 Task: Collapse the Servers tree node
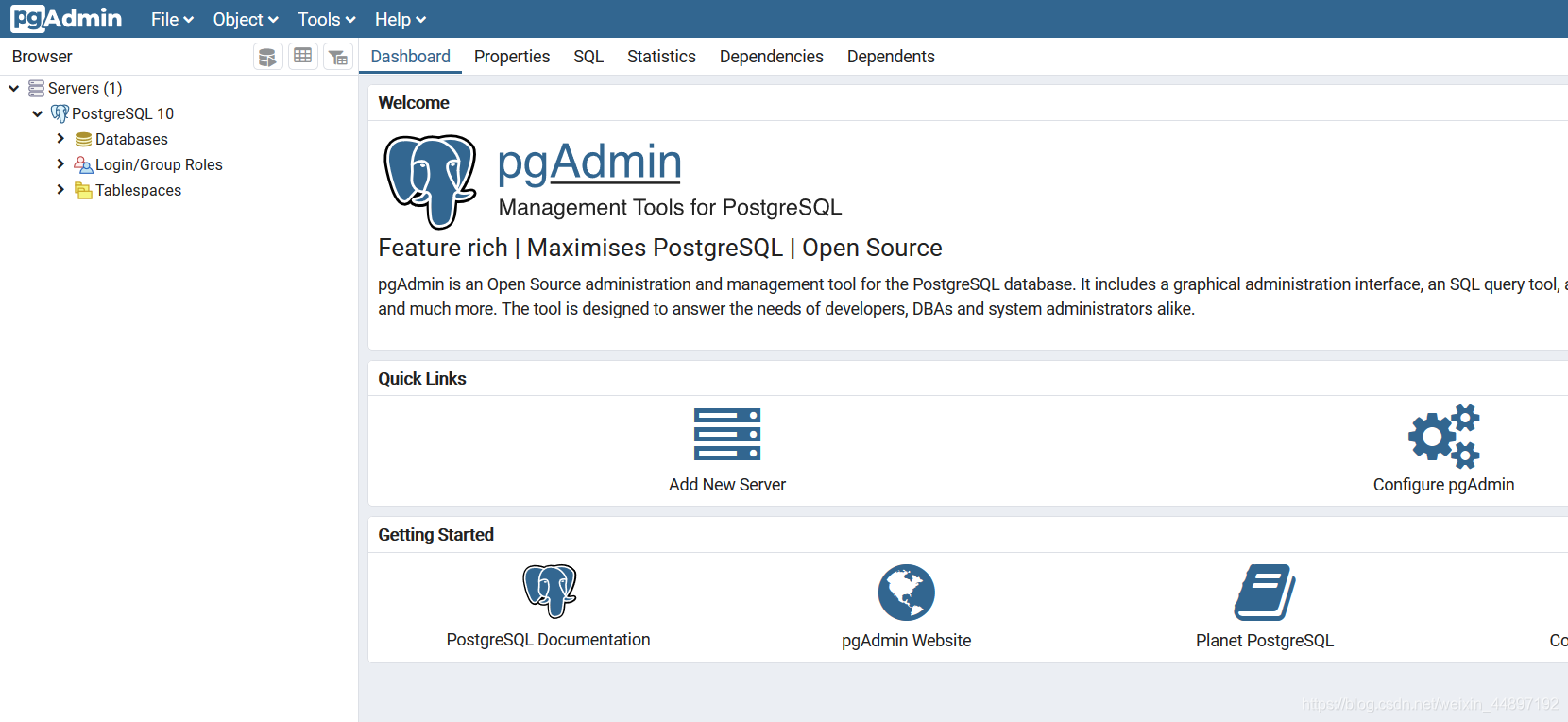[x=14, y=88]
